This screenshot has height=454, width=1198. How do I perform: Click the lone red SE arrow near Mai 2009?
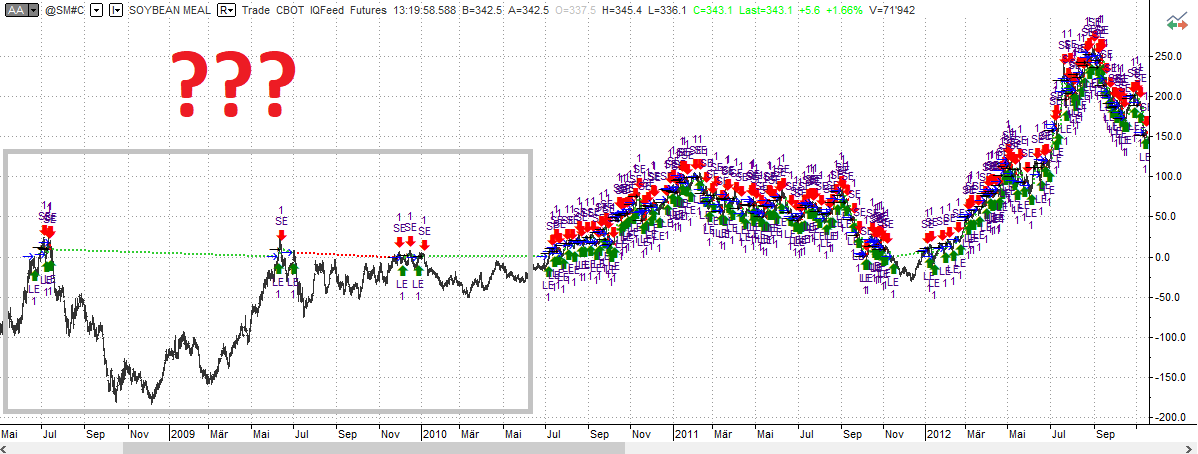pos(281,235)
